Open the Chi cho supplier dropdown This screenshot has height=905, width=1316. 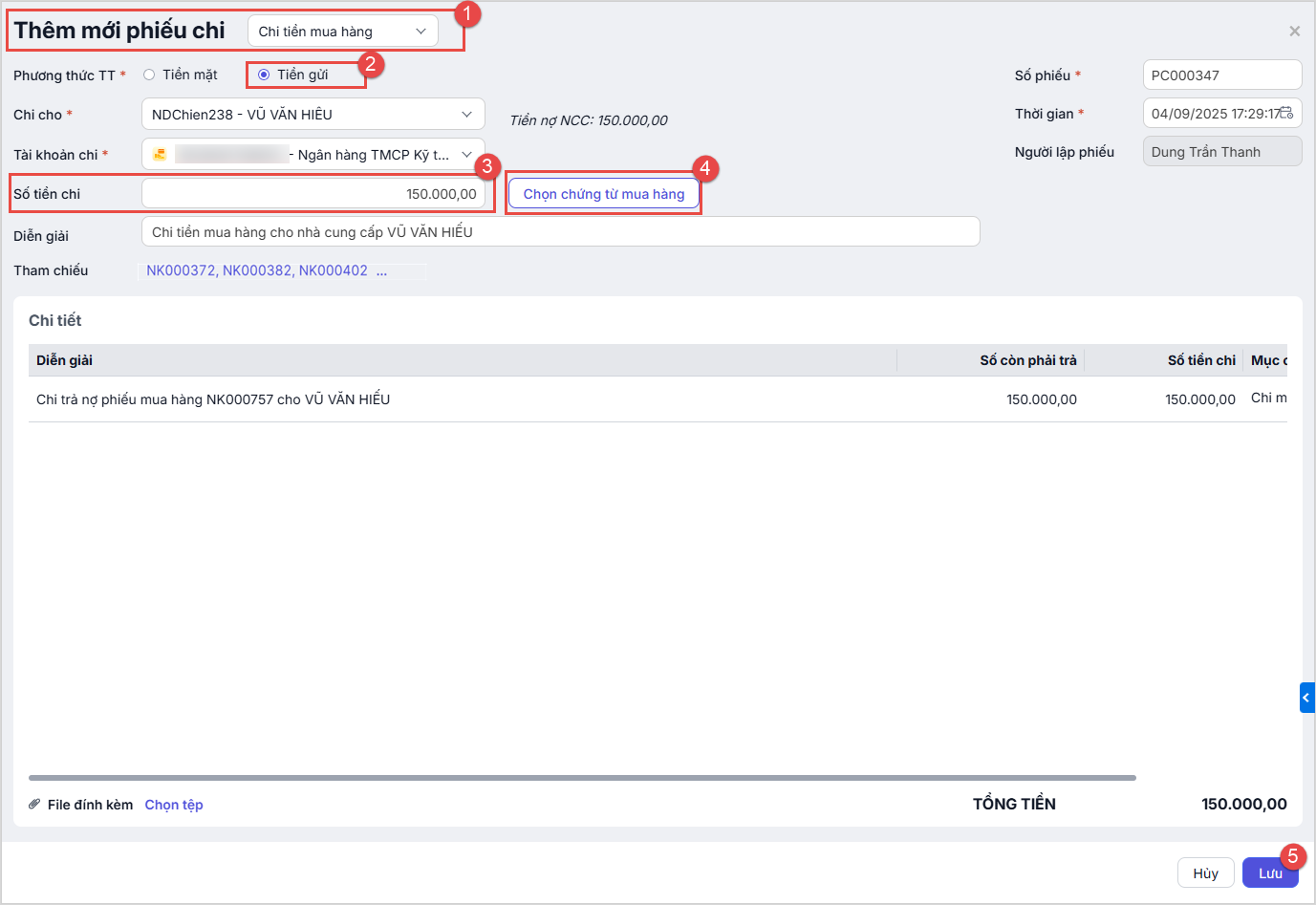coord(313,115)
